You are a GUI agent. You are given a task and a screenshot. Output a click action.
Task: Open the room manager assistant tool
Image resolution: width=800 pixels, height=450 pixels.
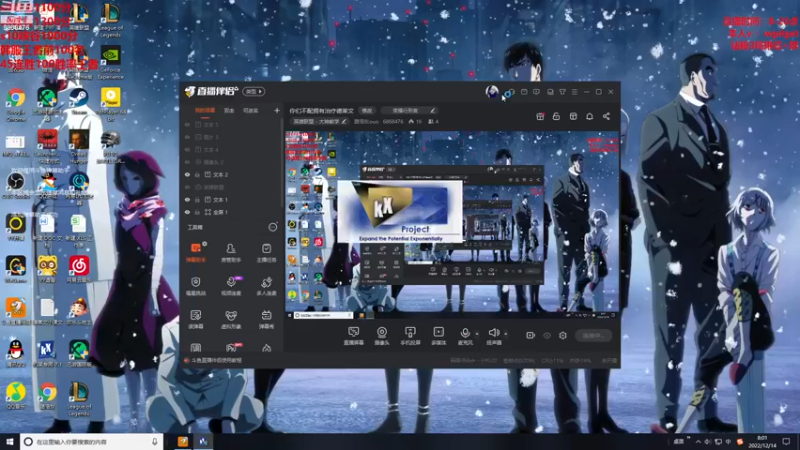231,252
